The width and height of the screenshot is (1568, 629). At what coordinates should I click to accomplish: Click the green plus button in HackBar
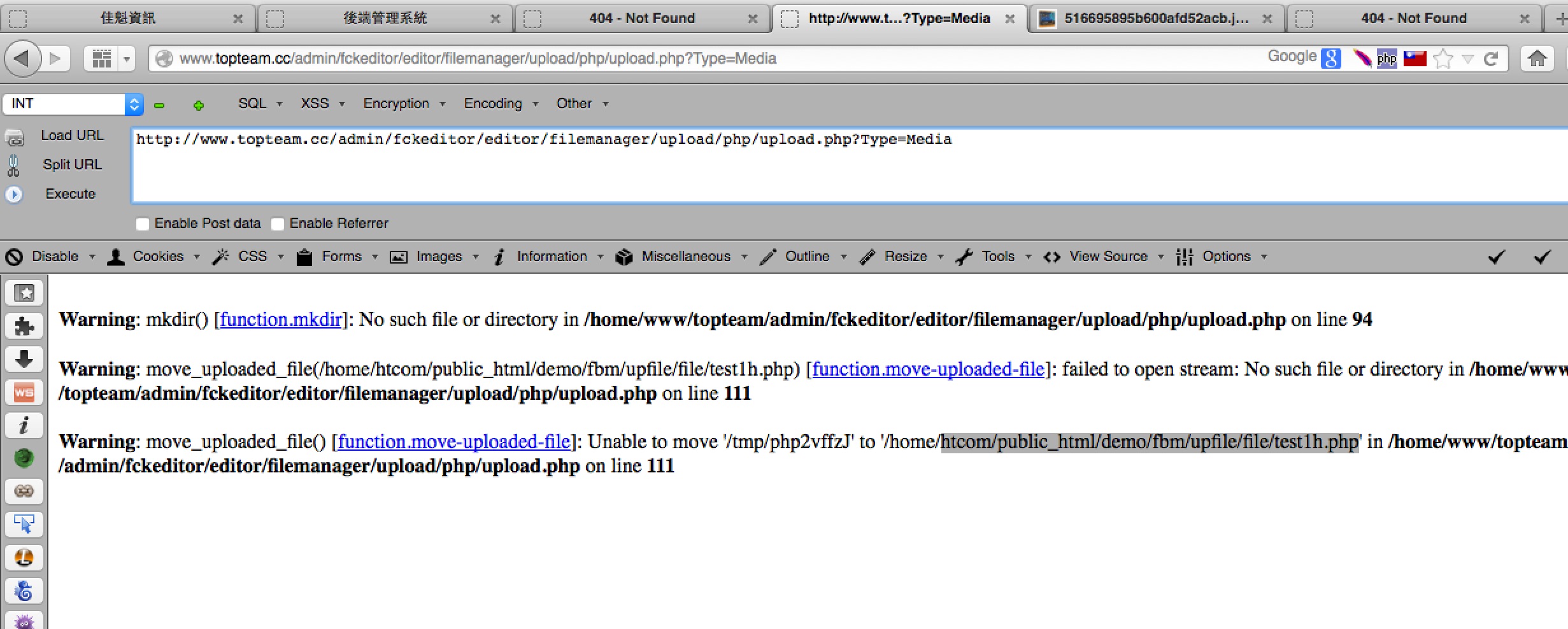[199, 106]
